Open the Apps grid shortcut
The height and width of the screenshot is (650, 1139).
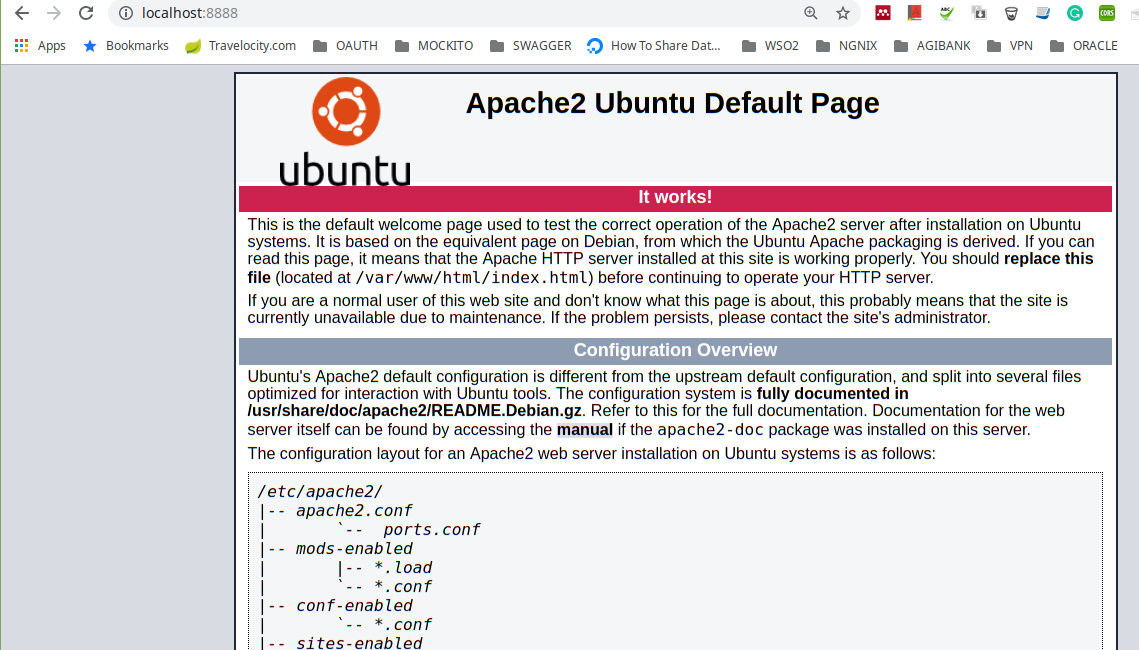pos(41,46)
